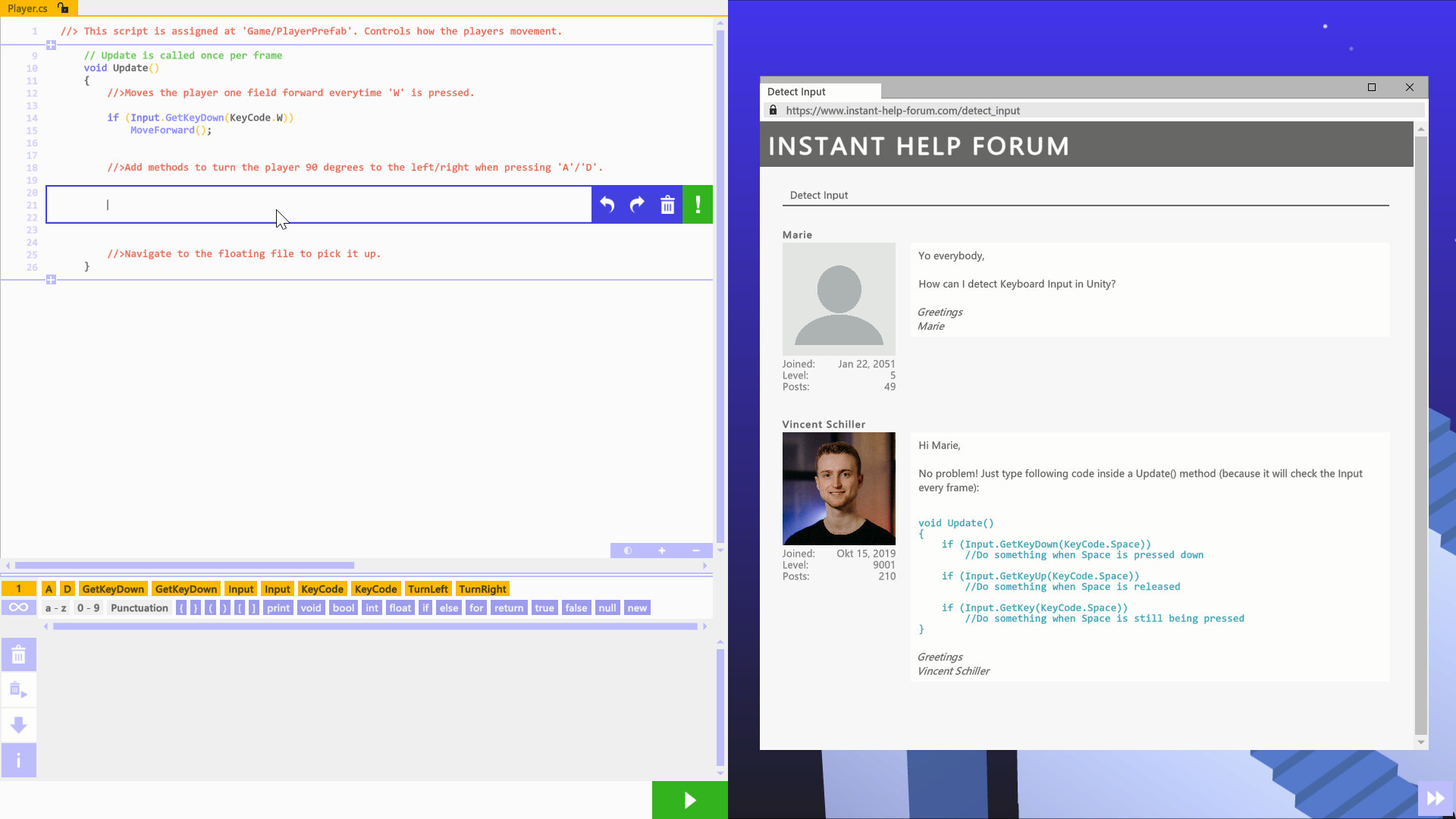Click the undo arrow in code input bar
The image size is (1456, 819).
click(607, 205)
